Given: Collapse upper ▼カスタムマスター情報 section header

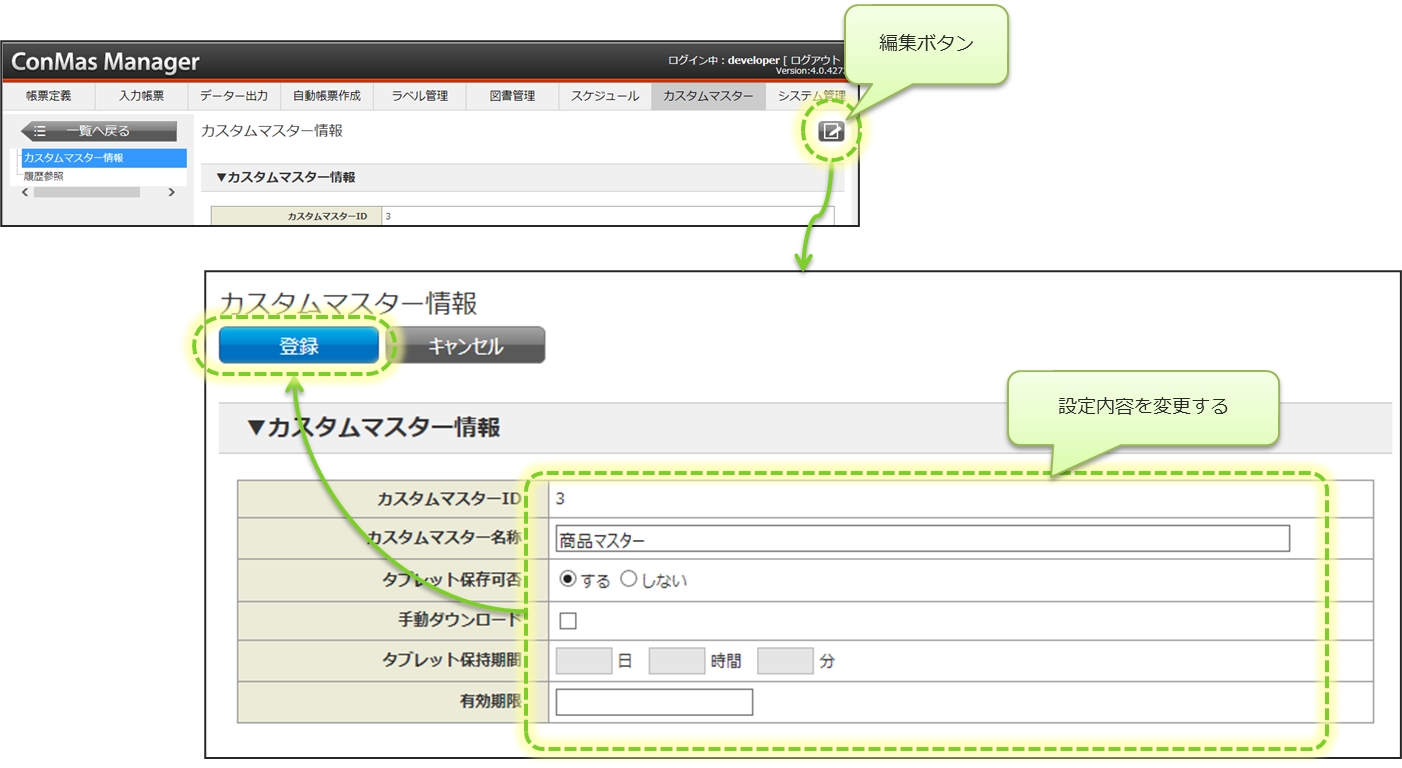Looking at the screenshot, I should point(285,177).
